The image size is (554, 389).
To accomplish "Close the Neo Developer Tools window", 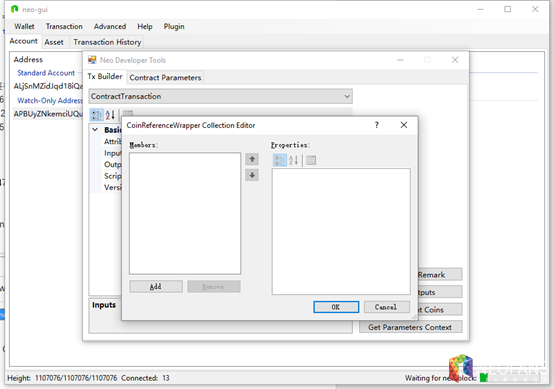I will [x=455, y=60].
